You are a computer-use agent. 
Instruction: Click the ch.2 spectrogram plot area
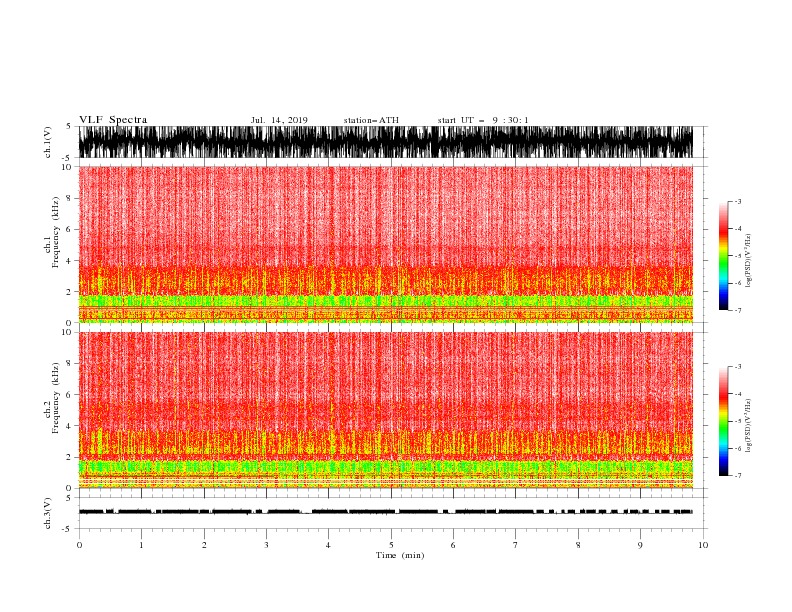(385, 410)
